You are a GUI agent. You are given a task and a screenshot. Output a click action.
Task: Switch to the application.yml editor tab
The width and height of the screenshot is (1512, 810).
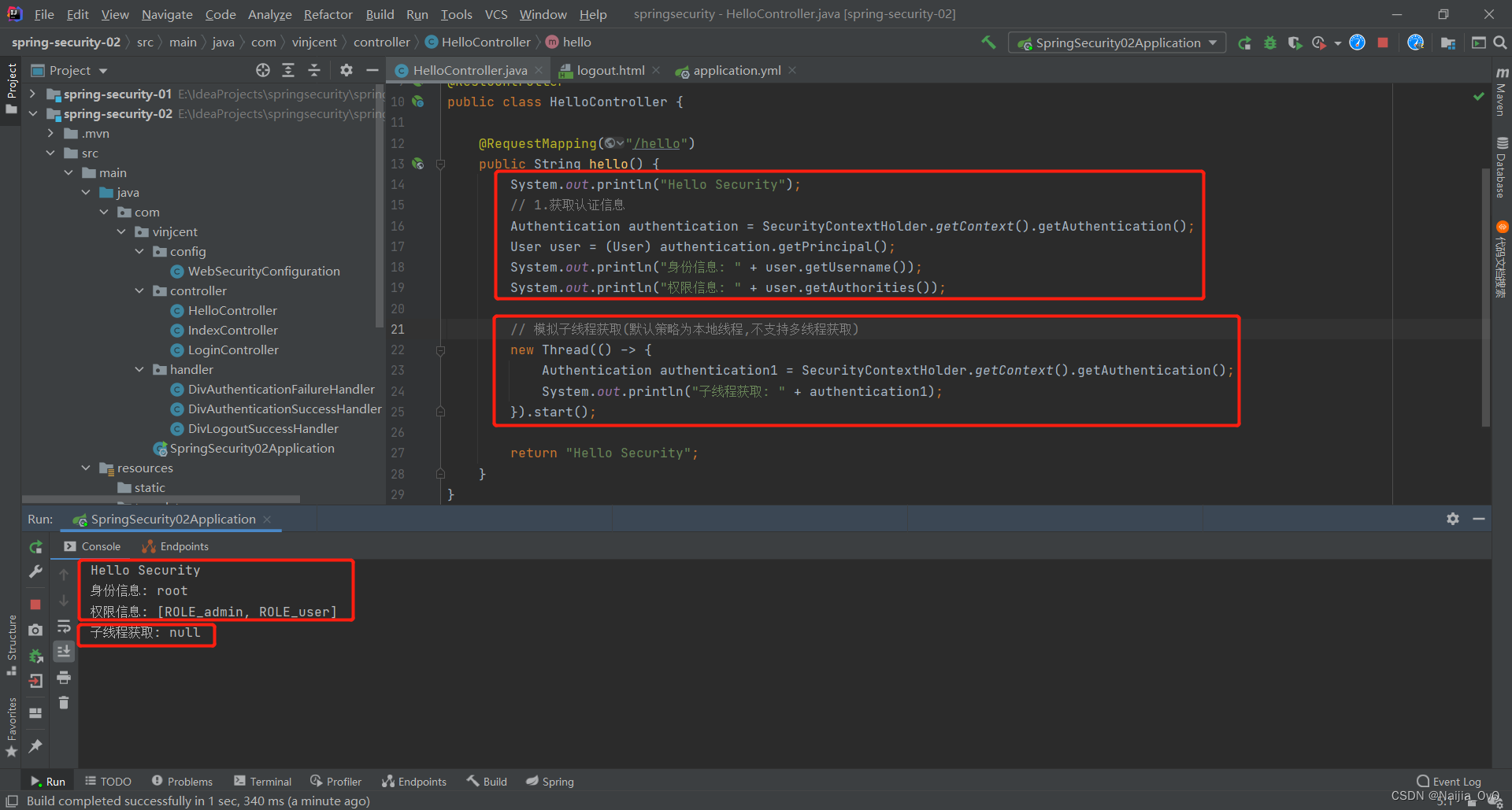[x=736, y=71]
